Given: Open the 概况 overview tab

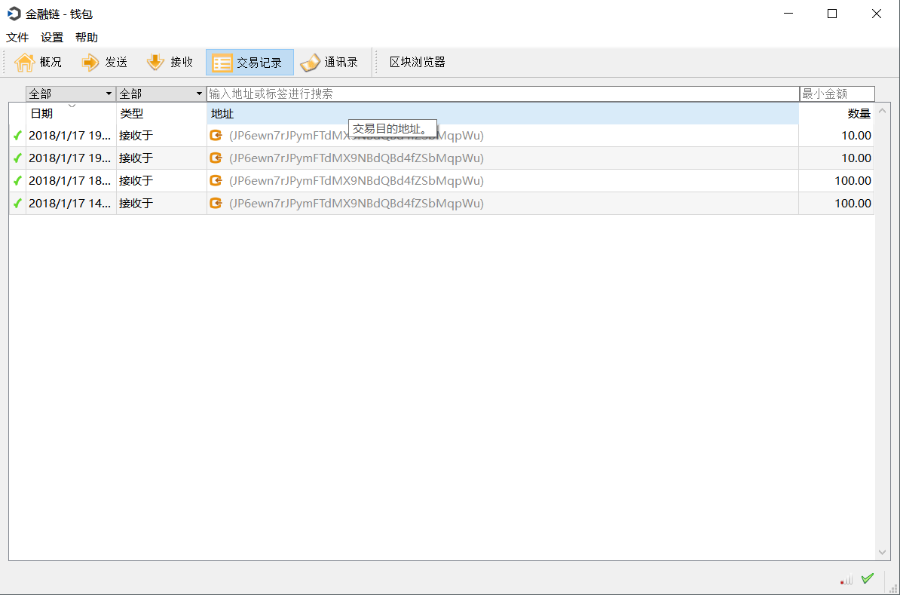Looking at the screenshot, I should 38,62.
